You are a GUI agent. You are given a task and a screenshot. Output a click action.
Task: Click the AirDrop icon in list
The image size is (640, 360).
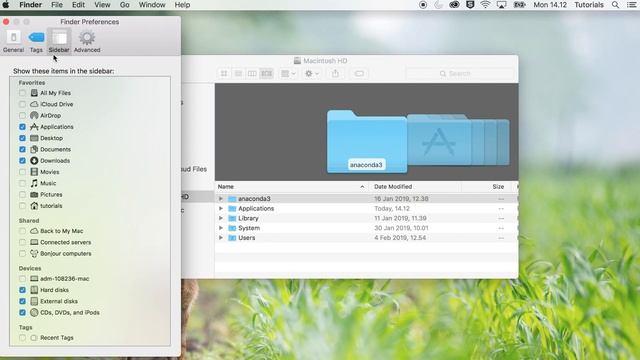click(34, 116)
